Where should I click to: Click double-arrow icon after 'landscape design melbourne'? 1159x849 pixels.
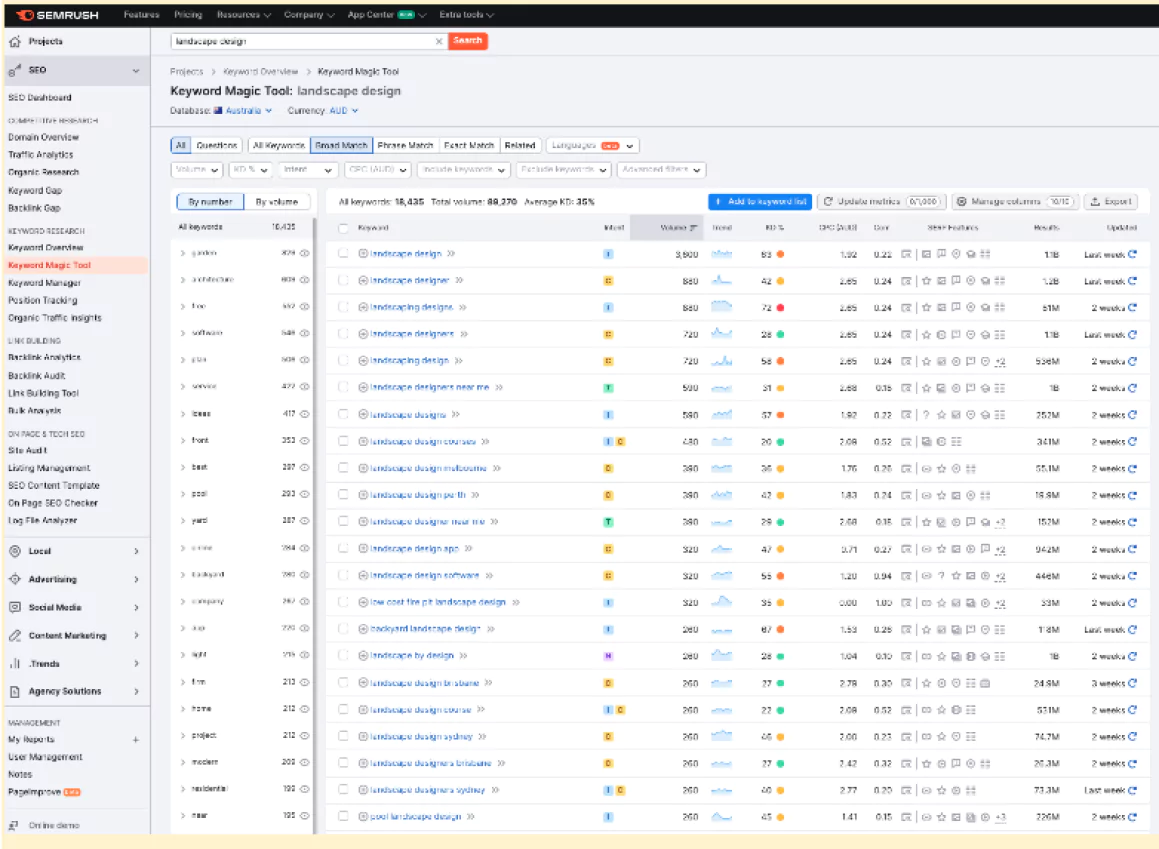pos(497,468)
